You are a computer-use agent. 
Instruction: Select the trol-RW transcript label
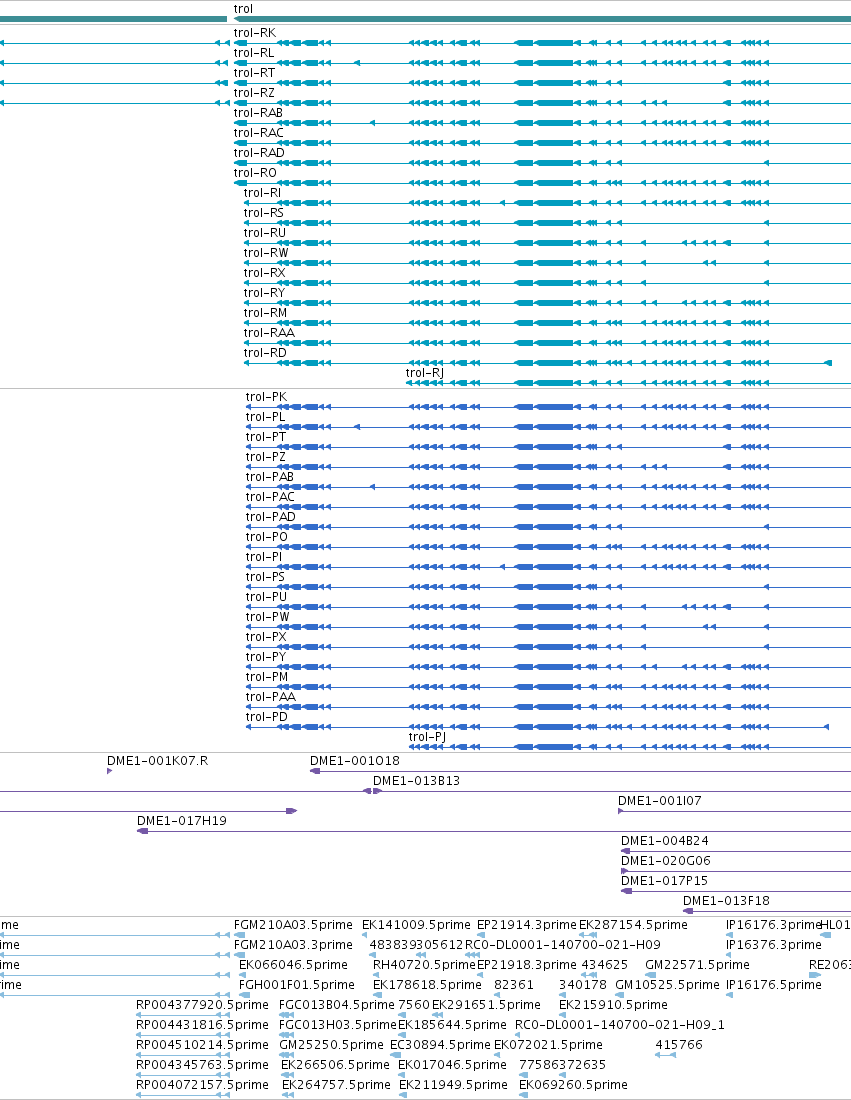tap(266, 253)
